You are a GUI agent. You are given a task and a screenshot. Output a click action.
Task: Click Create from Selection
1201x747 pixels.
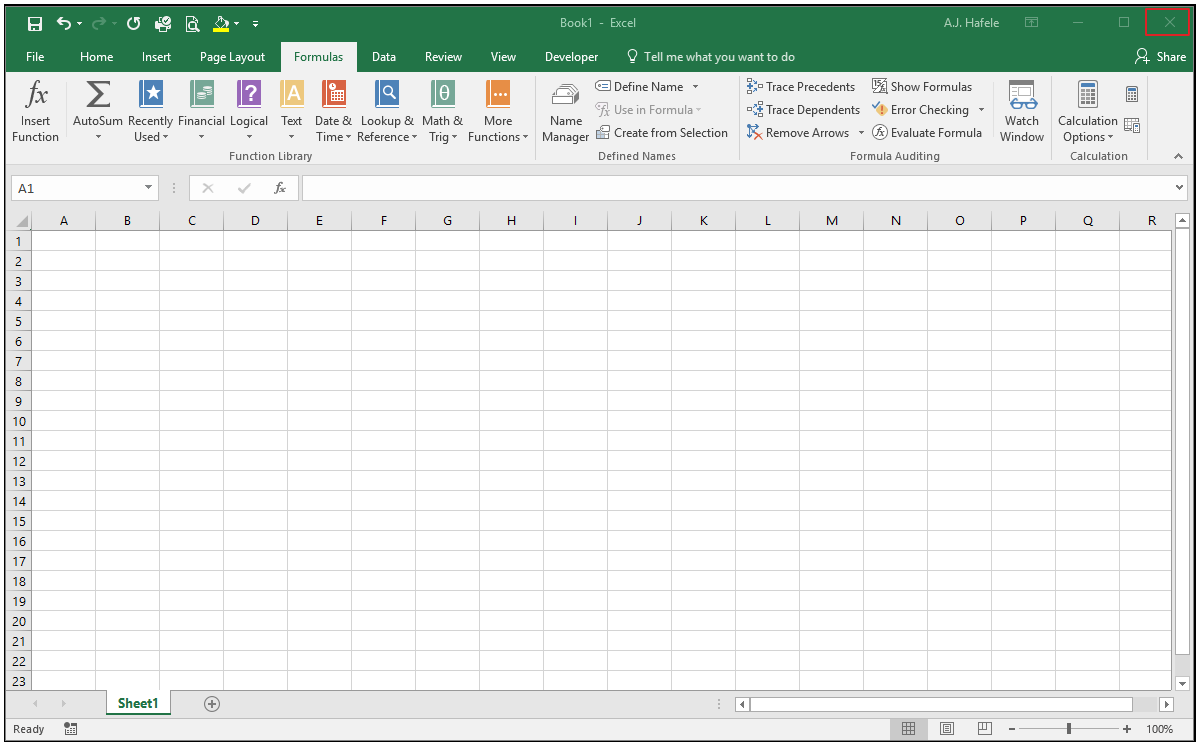[x=662, y=133]
